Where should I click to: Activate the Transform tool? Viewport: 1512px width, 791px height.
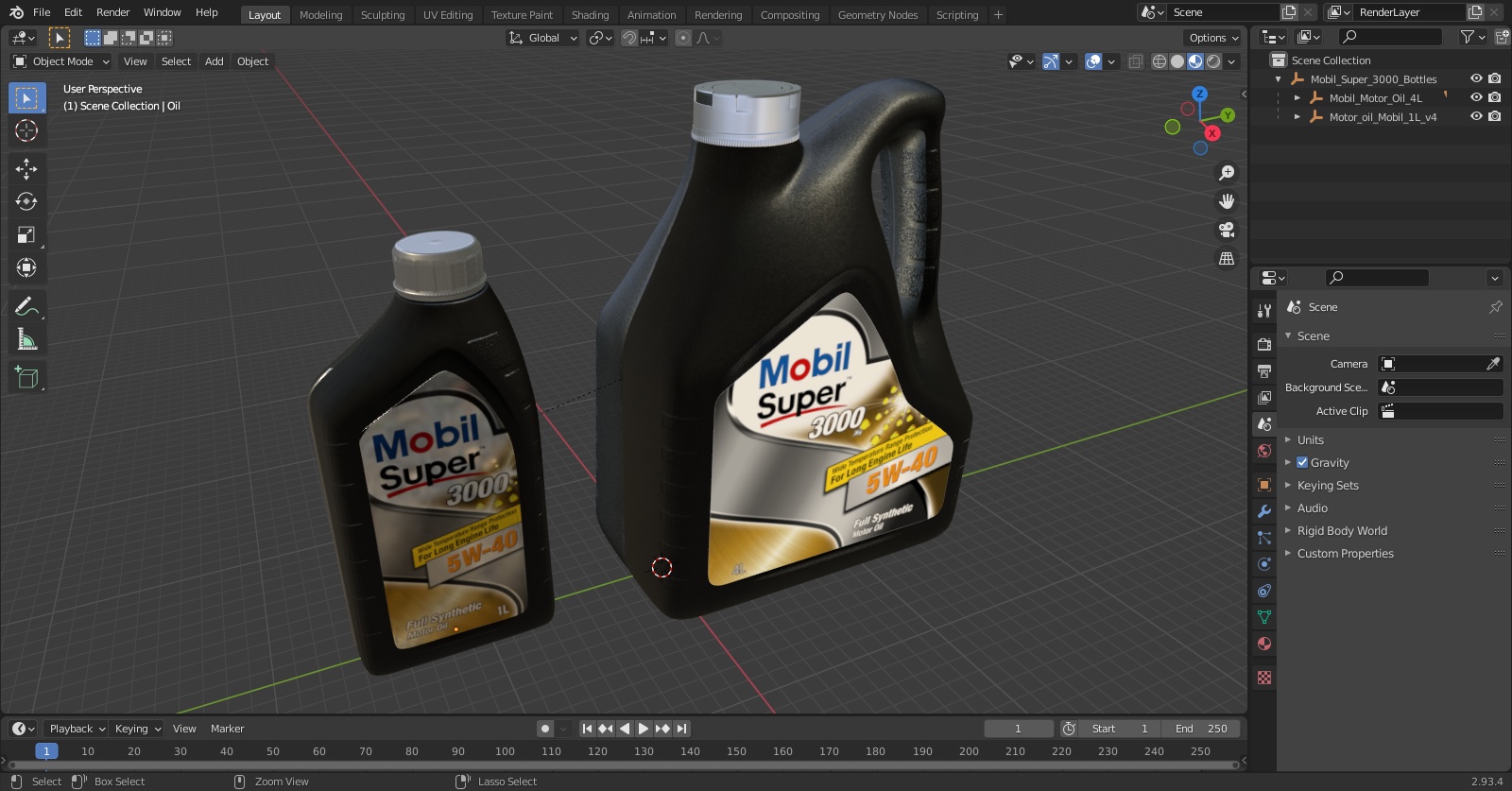[26, 267]
